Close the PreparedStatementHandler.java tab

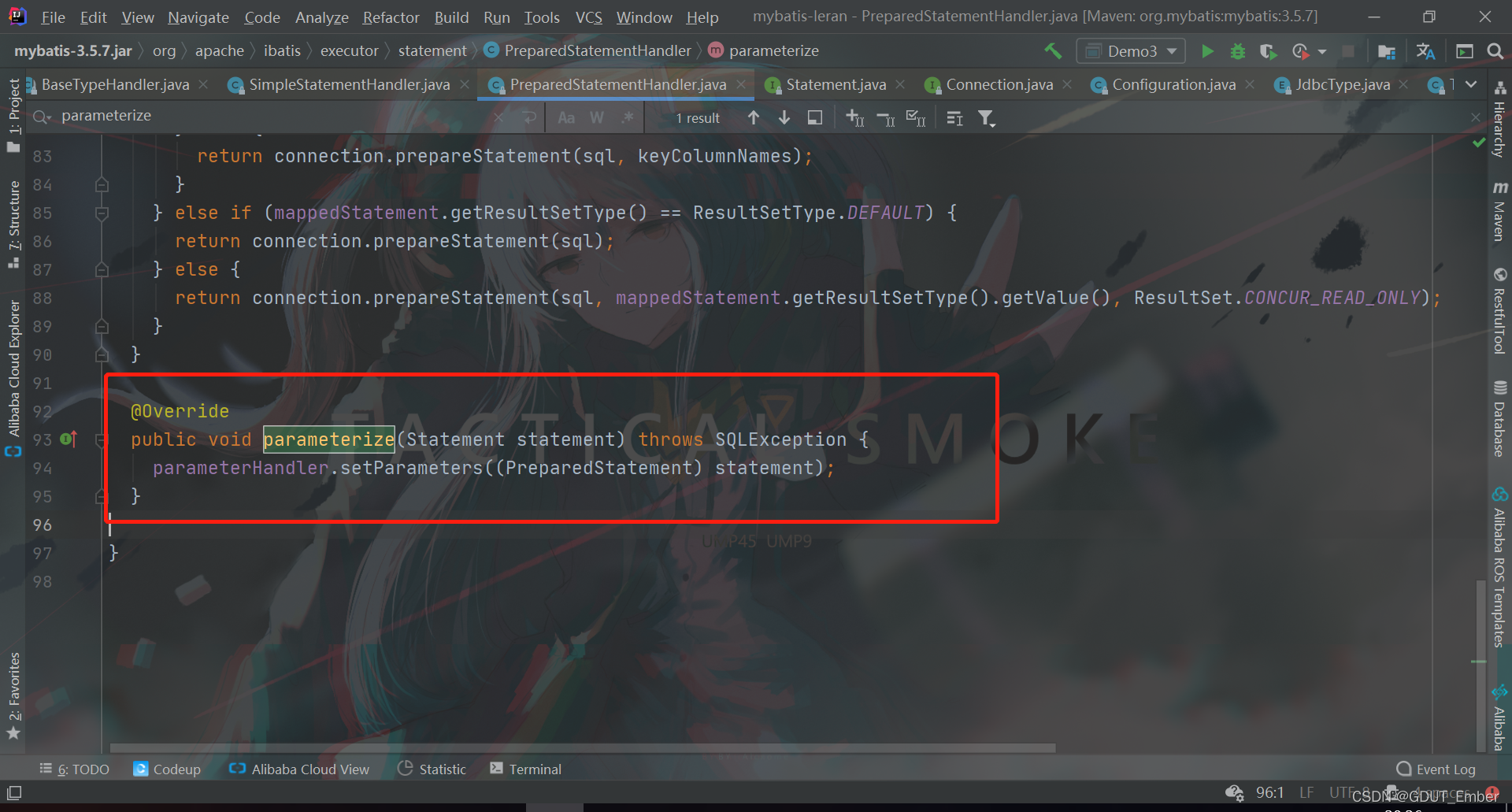(x=741, y=84)
